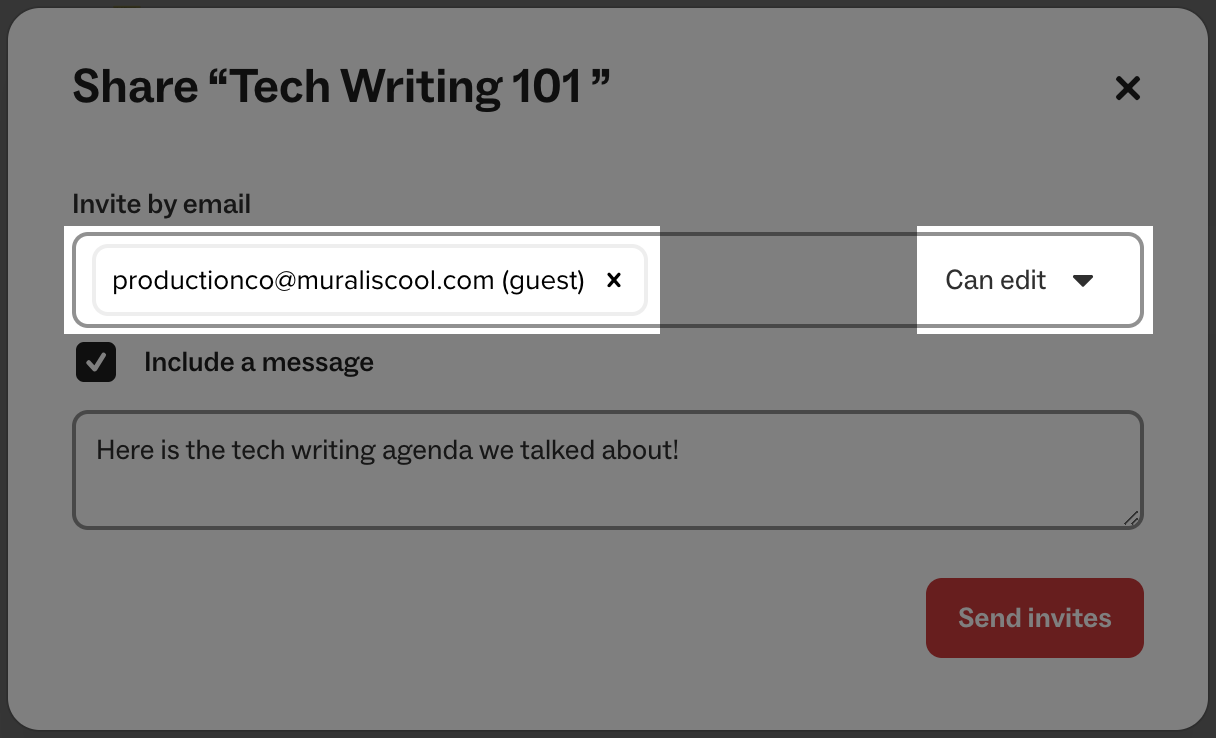1216x738 pixels.
Task: Place cursor after "talked about!" text
Action: tap(682, 451)
